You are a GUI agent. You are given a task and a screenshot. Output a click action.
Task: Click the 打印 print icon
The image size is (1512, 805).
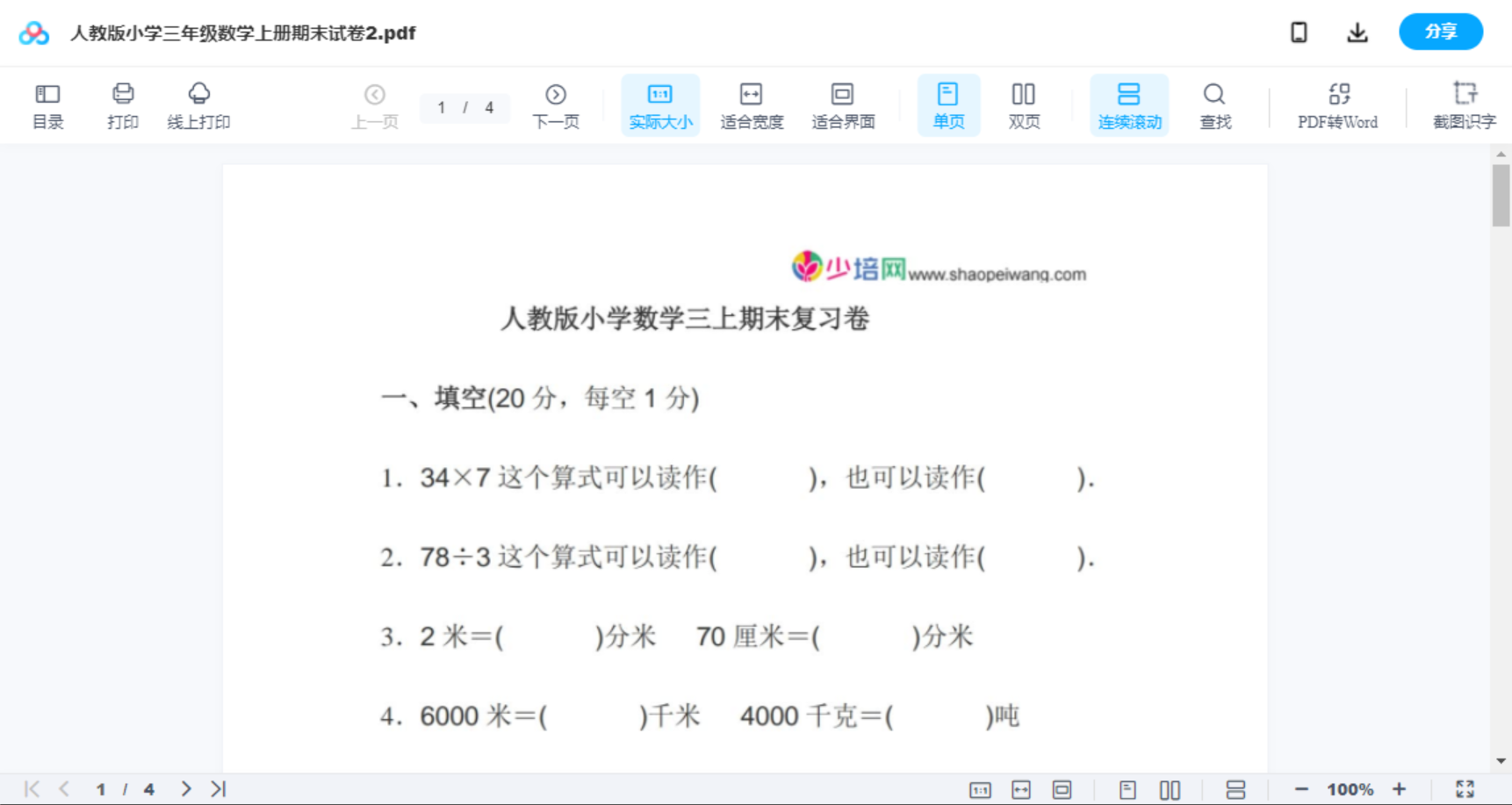tap(122, 105)
